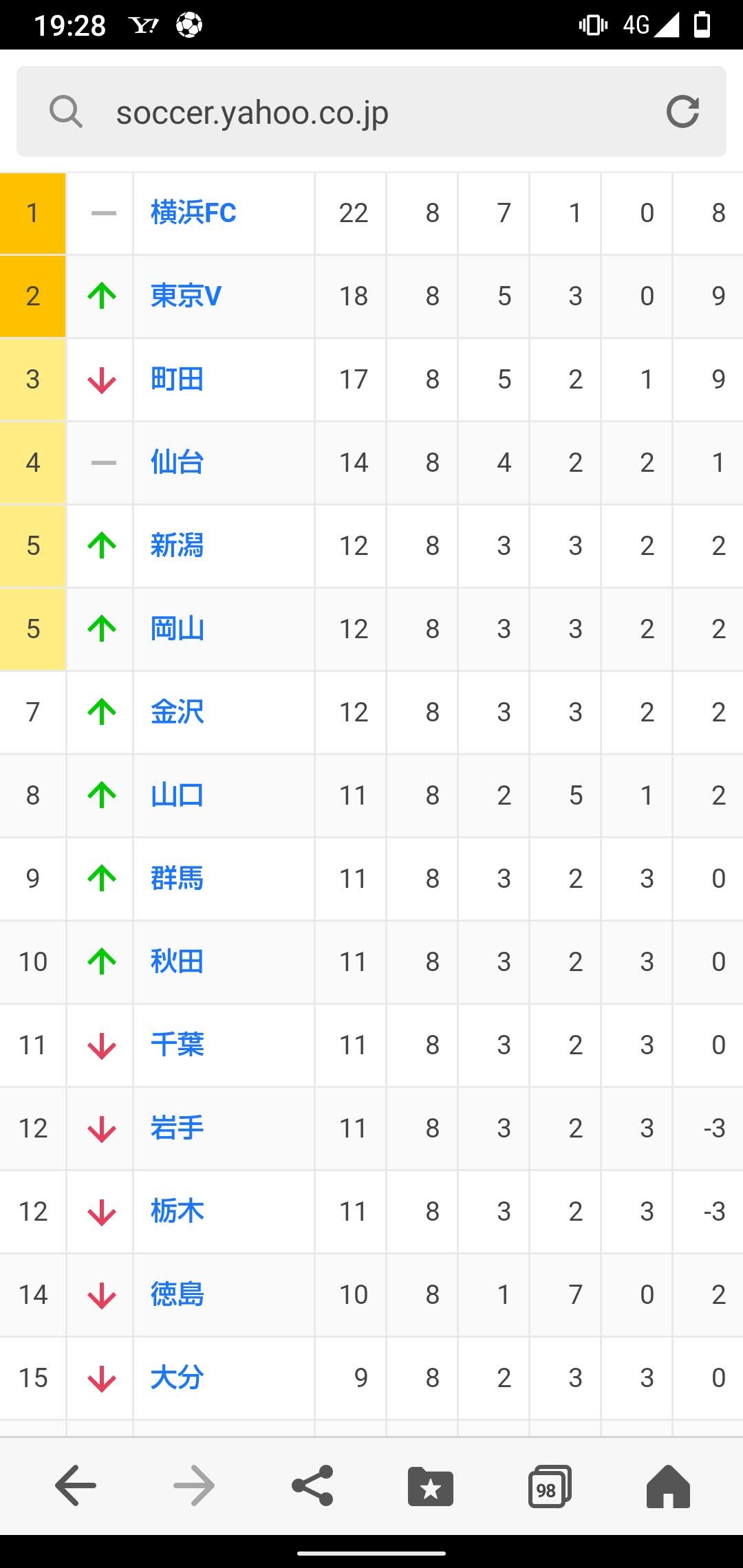Tap the search magnifier icon
743x1568 pixels.
[66, 111]
